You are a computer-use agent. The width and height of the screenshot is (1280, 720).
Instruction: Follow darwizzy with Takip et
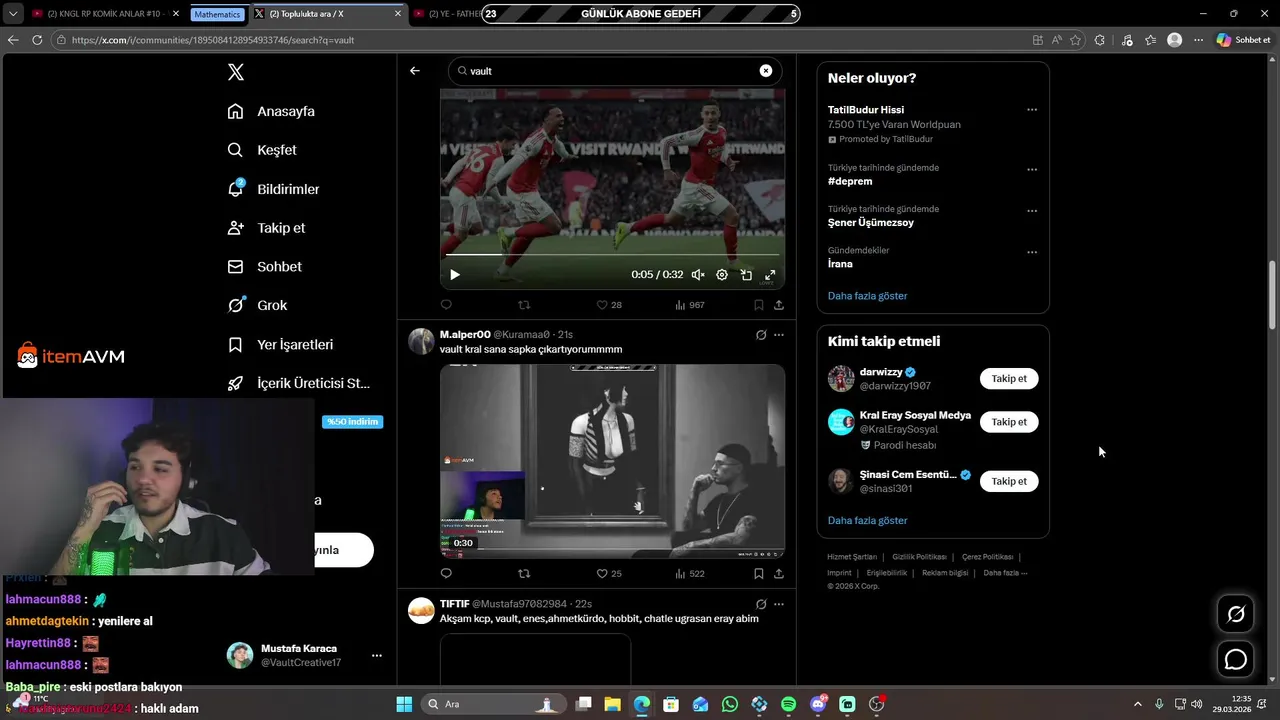1009,379
